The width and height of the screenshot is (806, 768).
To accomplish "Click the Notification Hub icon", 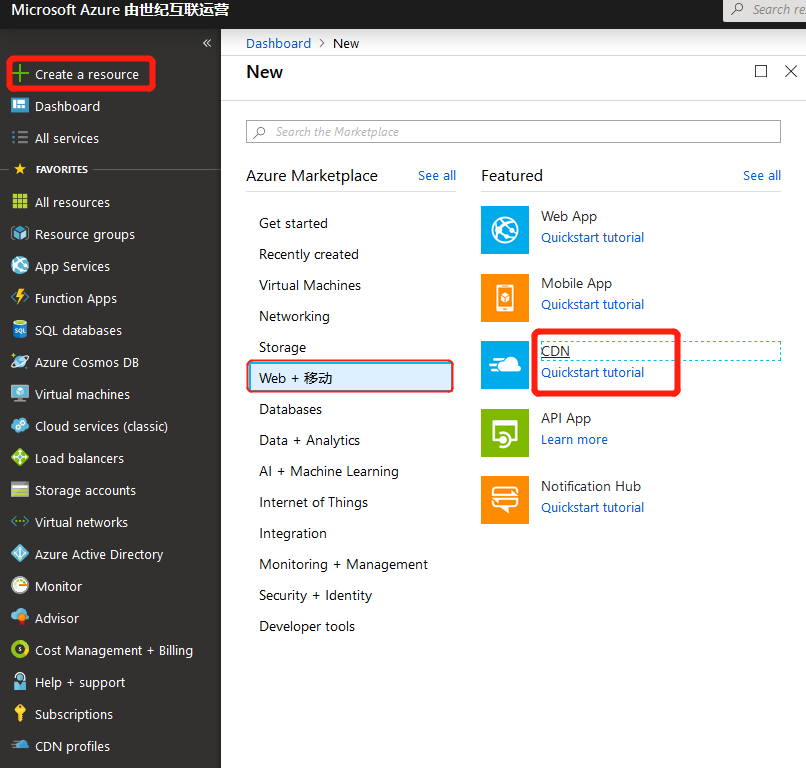I will pos(505,500).
